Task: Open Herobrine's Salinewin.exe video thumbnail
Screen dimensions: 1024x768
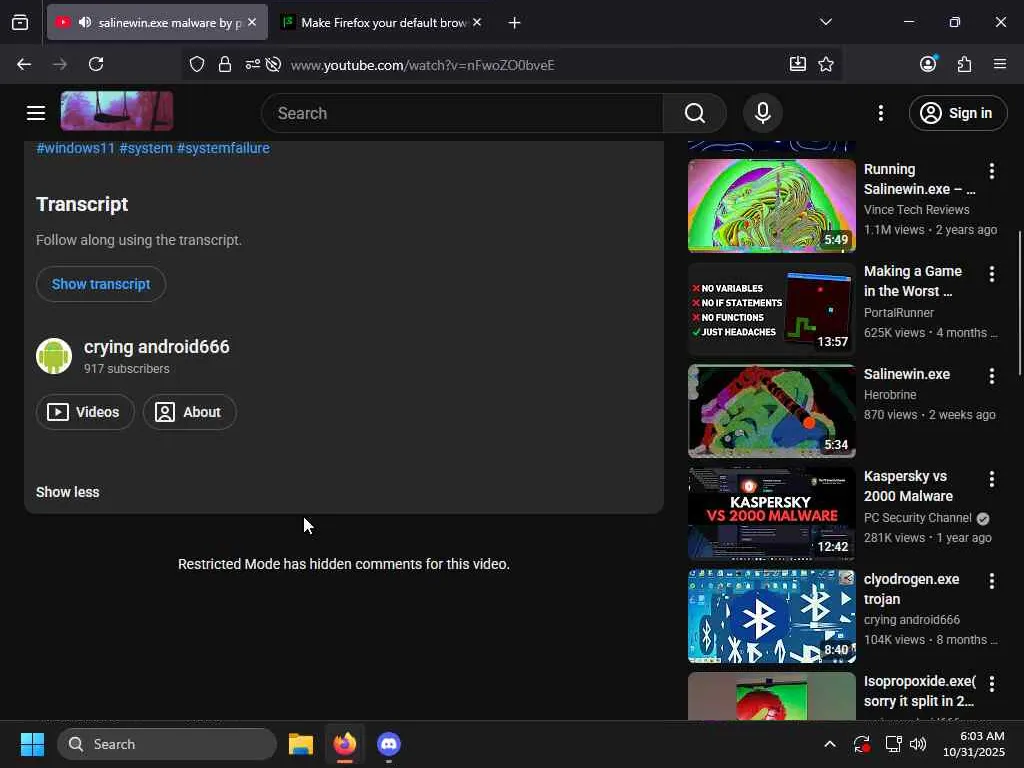Action: point(771,411)
